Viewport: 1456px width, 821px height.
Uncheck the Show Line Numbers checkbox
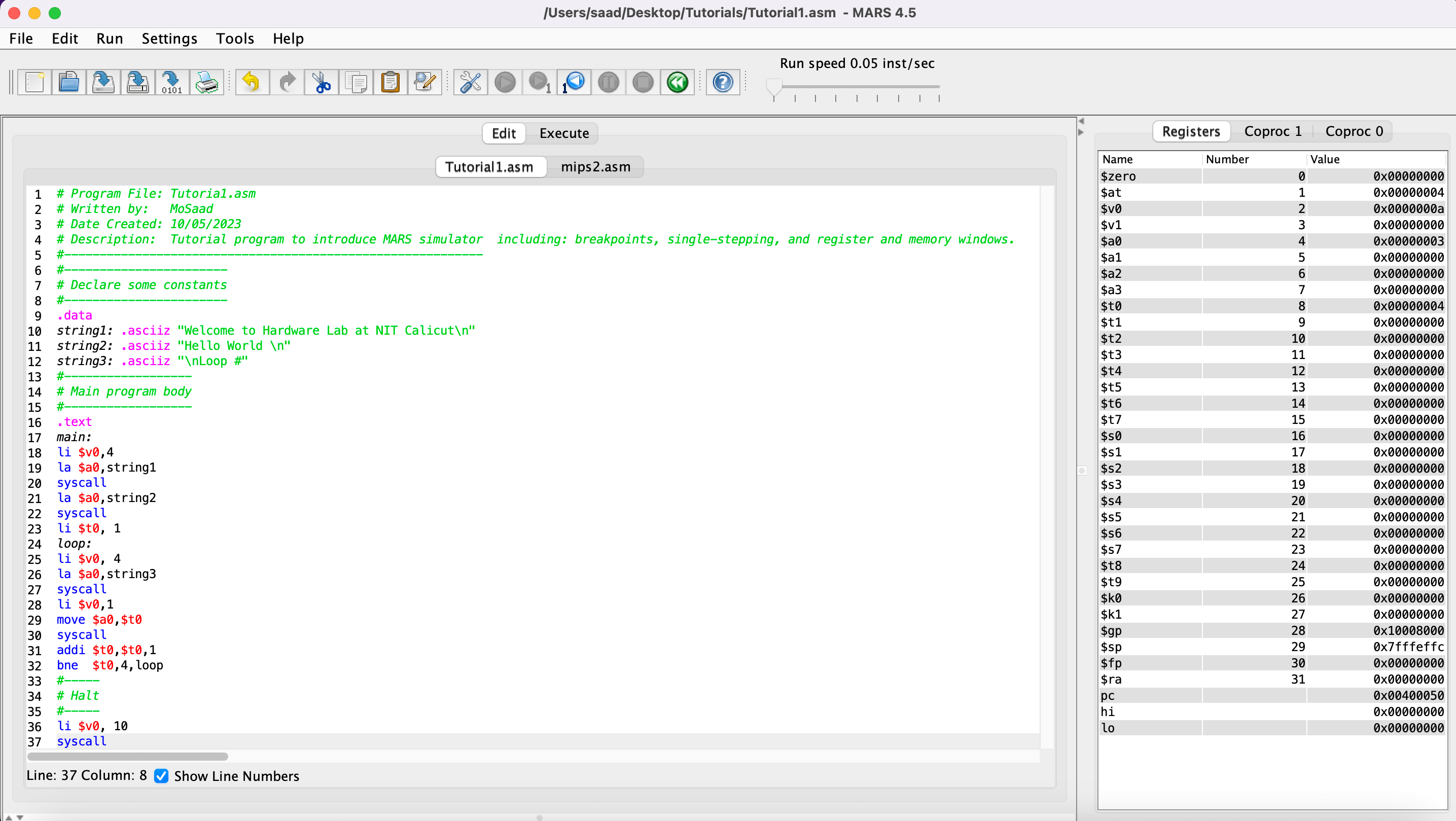click(x=162, y=776)
